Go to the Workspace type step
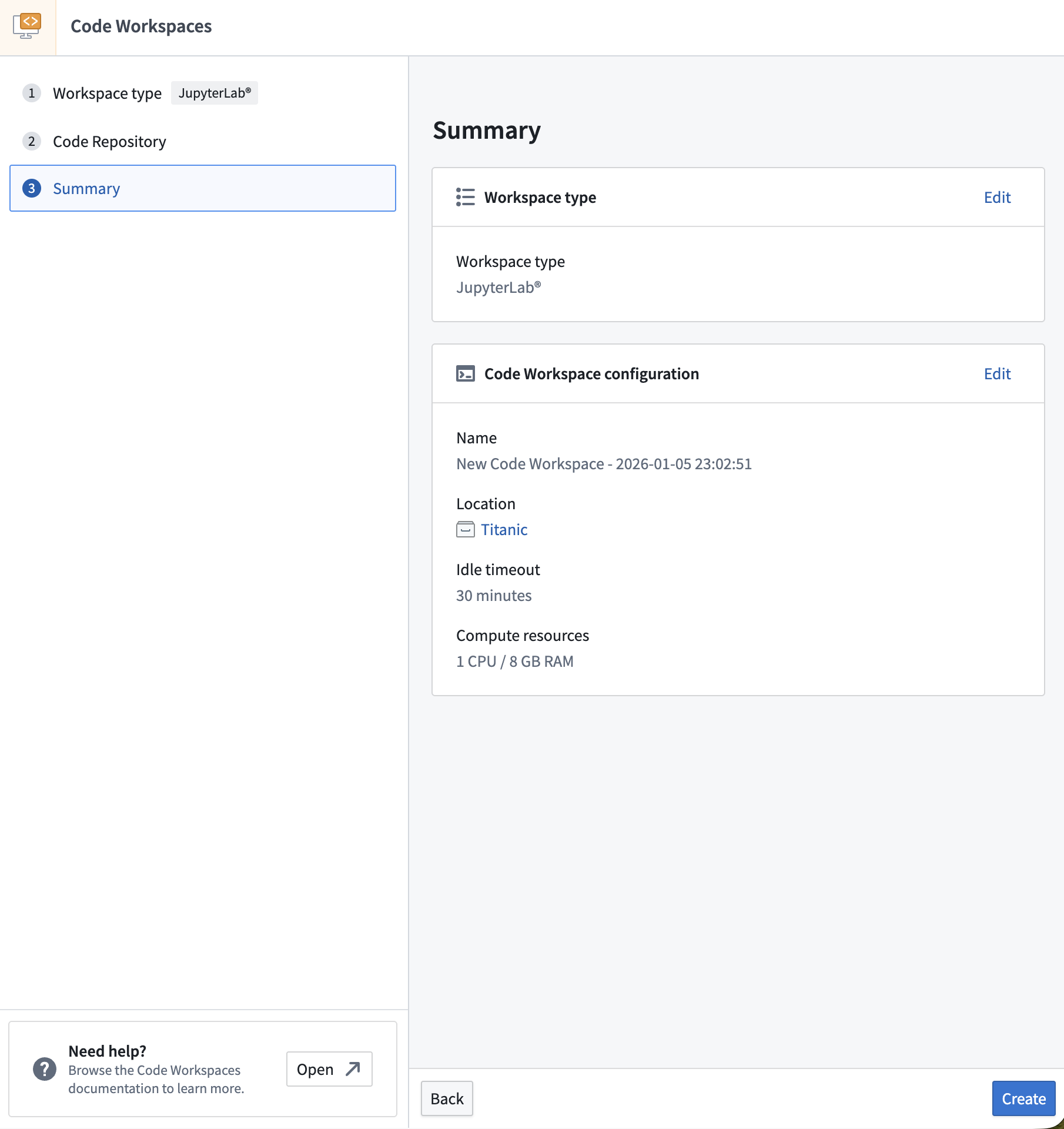The height and width of the screenshot is (1129, 1064). 107,93
